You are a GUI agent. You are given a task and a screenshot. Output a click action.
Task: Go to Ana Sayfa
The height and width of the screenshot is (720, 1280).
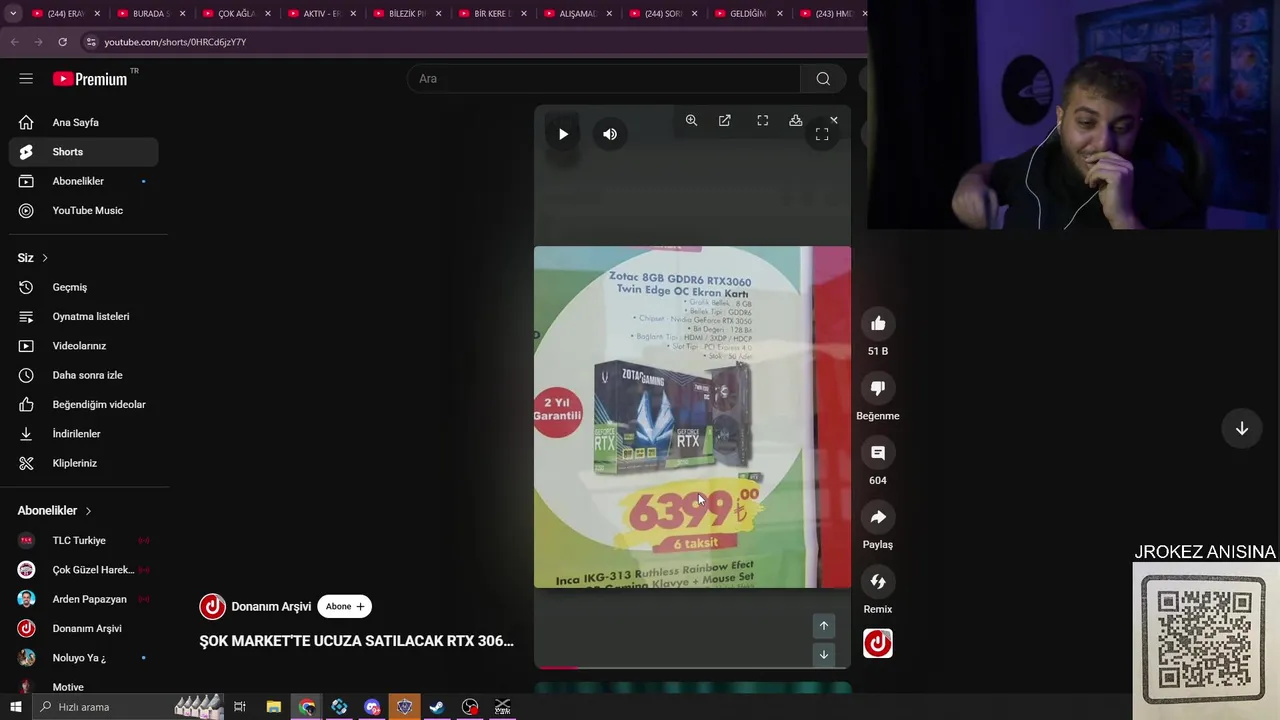tap(84, 122)
